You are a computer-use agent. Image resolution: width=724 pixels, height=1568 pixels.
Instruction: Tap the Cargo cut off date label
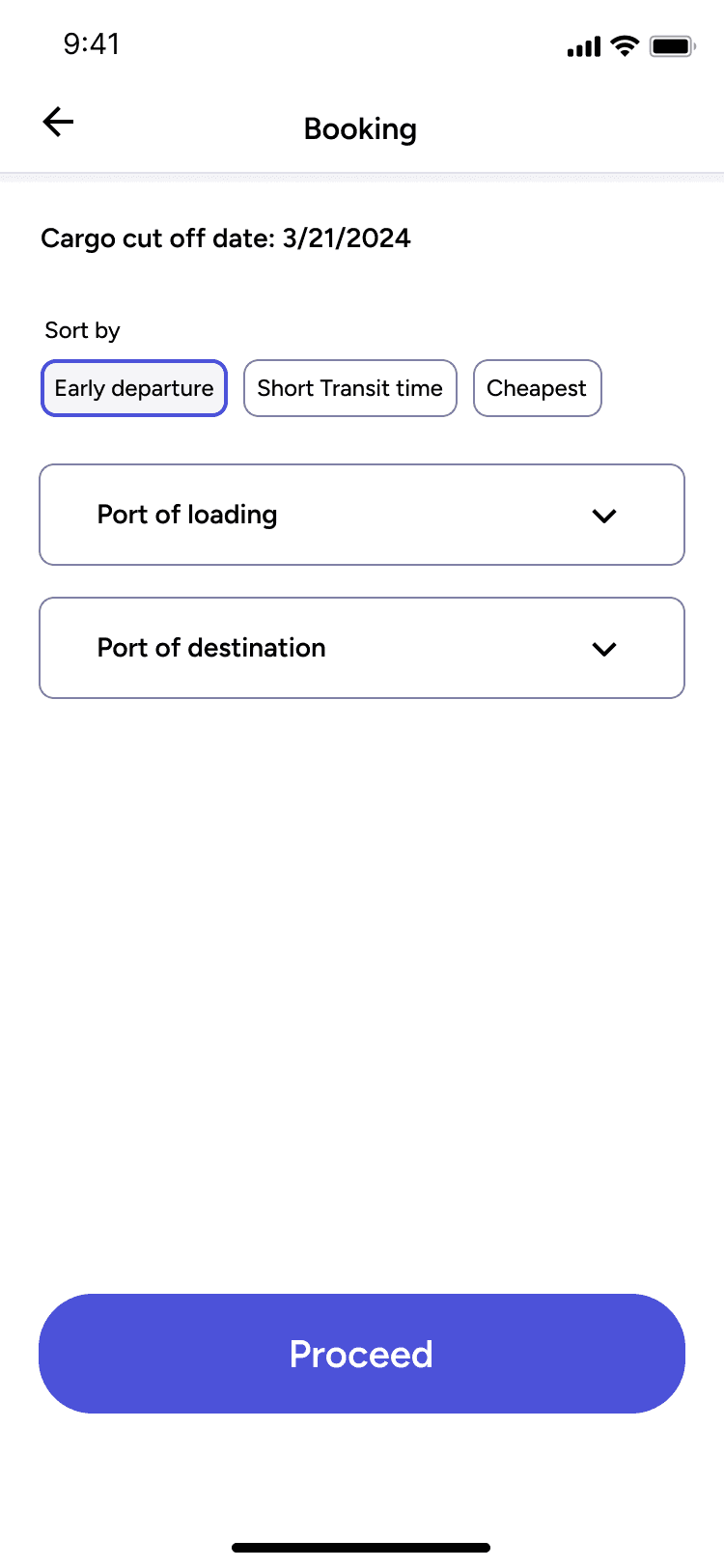coord(158,238)
